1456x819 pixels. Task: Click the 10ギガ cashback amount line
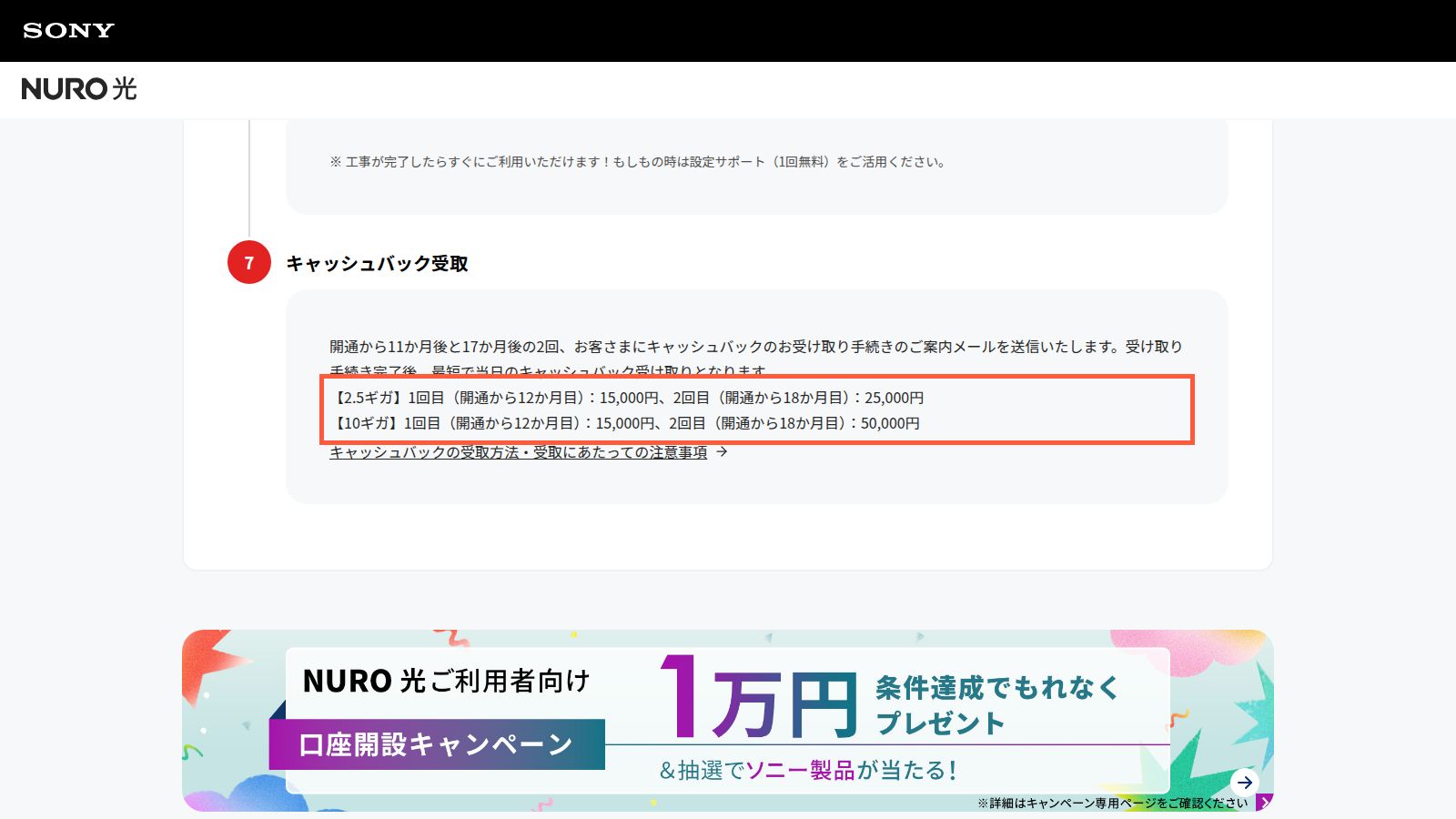pos(625,423)
